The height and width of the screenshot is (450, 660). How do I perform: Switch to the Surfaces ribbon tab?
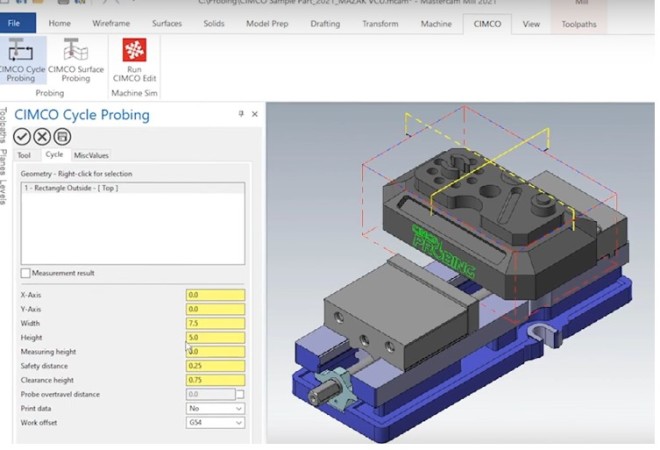167,24
